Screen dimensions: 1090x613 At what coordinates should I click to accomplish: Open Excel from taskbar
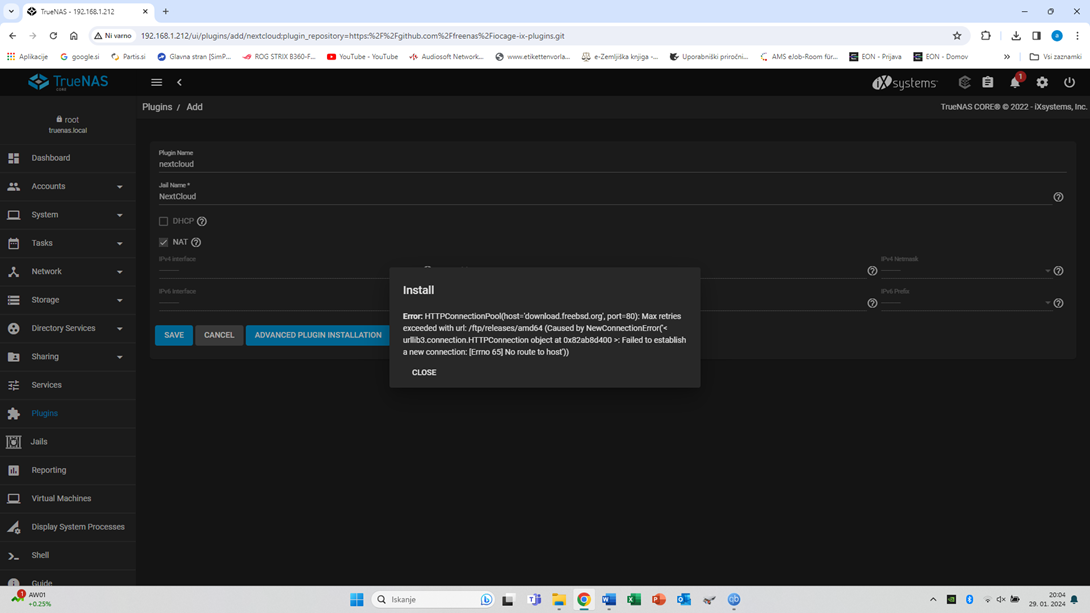point(633,599)
